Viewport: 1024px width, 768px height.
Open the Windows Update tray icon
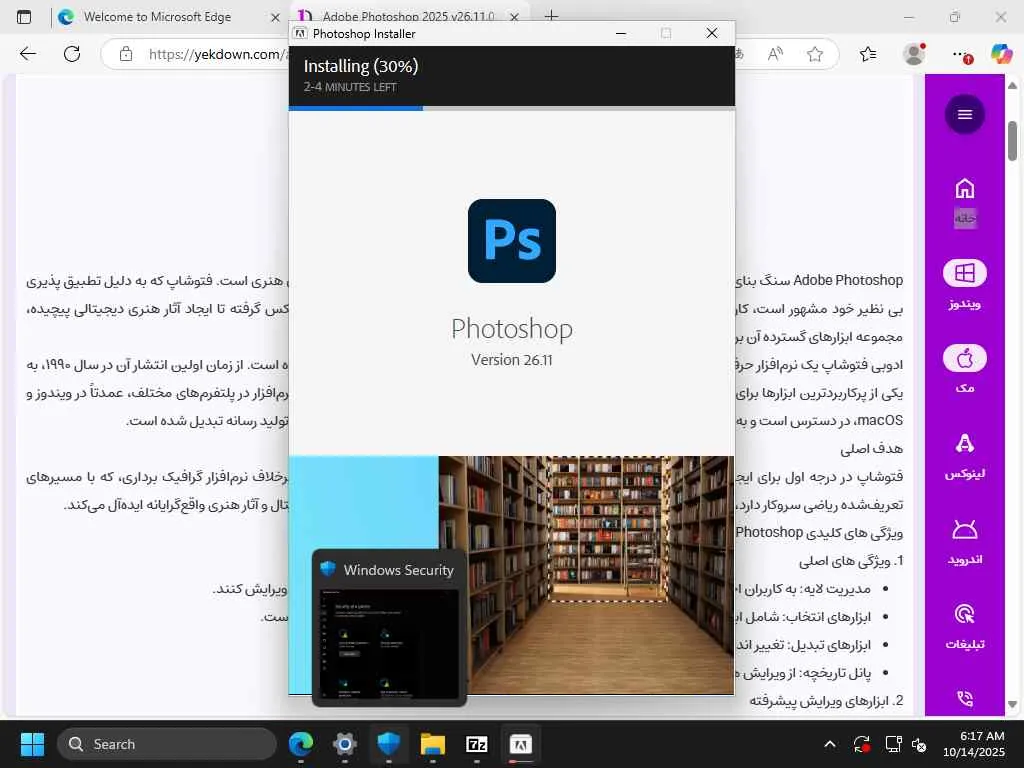point(861,744)
